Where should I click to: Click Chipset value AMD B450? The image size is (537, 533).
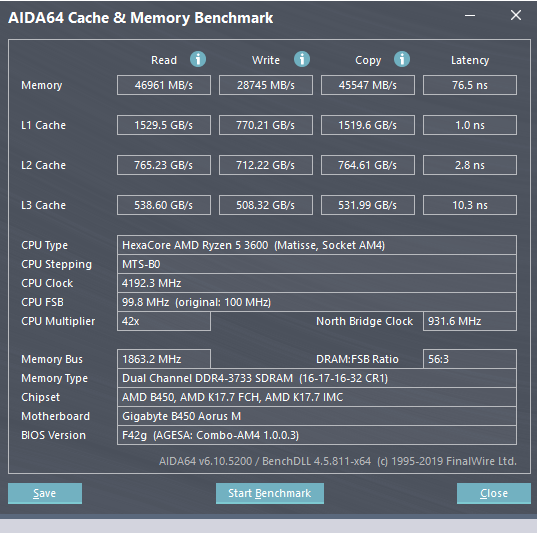[317, 397]
